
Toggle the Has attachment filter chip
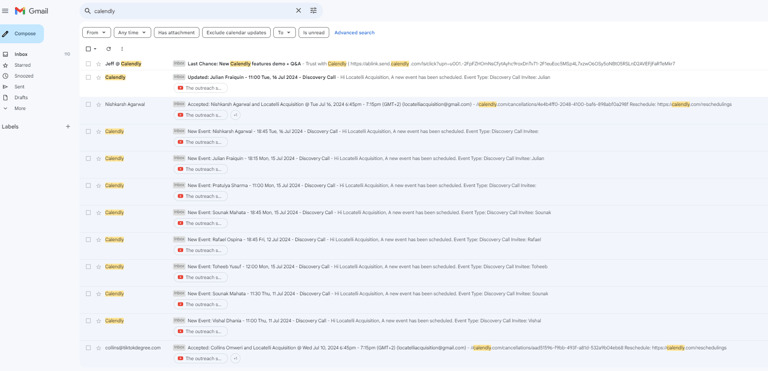pos(176,32)
